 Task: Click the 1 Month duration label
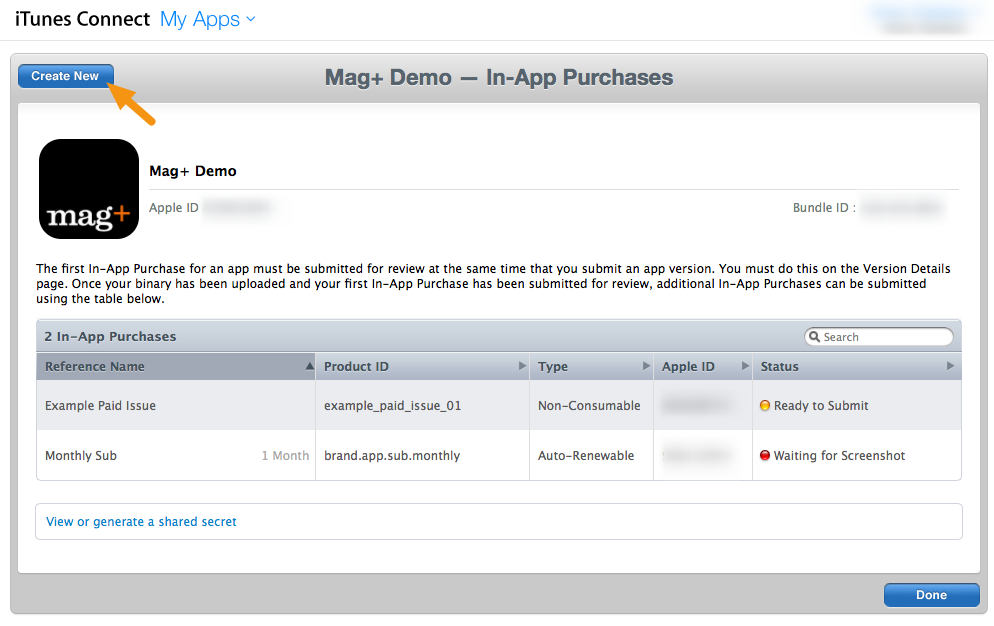coord(285,455)
